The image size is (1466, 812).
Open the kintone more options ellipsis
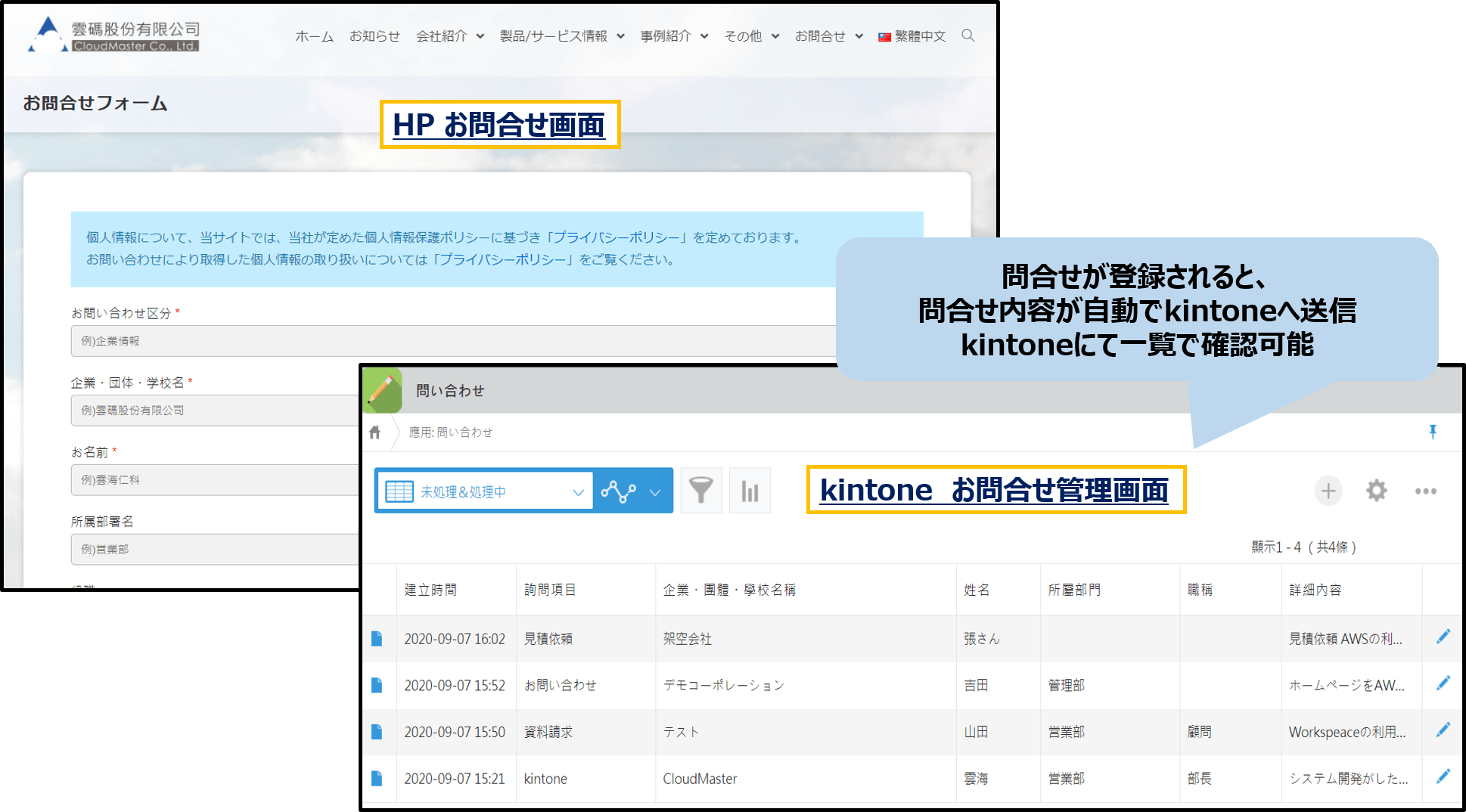click(x=1426, y=491)
